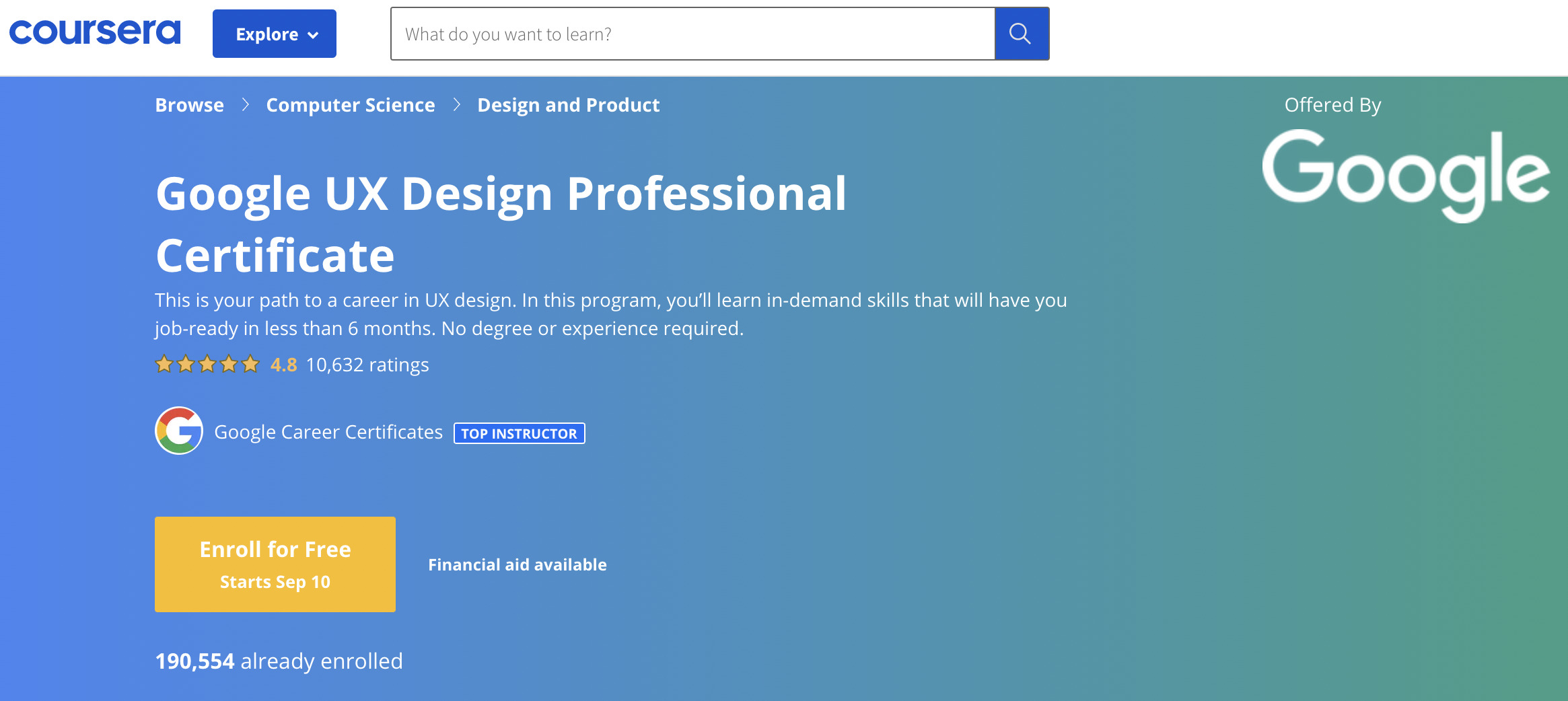Click the chevron after Computer Science
This screenshot has width=1568, height=701.
click(x=457, y=105)
